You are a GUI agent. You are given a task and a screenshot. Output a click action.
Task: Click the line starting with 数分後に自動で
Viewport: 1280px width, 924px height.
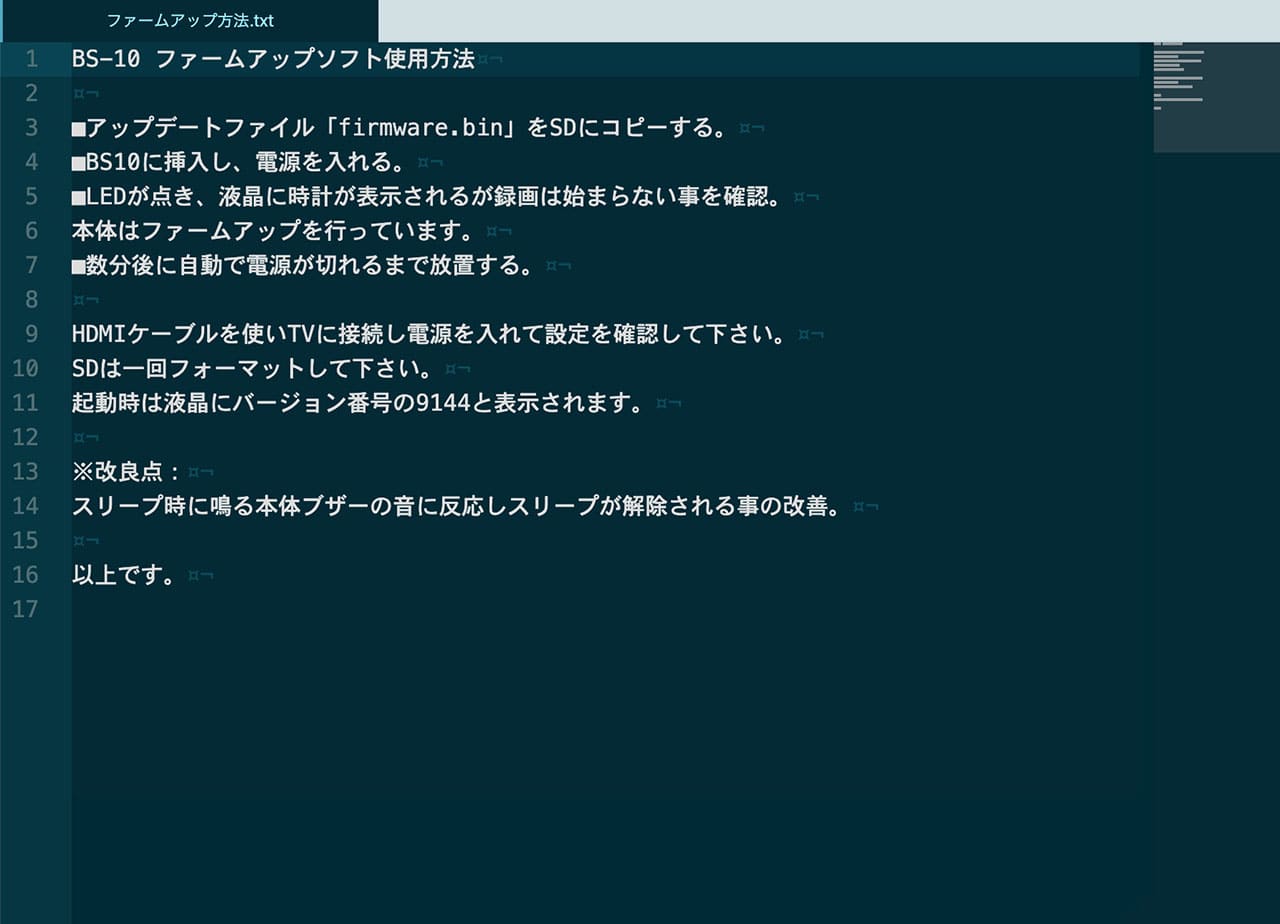[302, 266]
